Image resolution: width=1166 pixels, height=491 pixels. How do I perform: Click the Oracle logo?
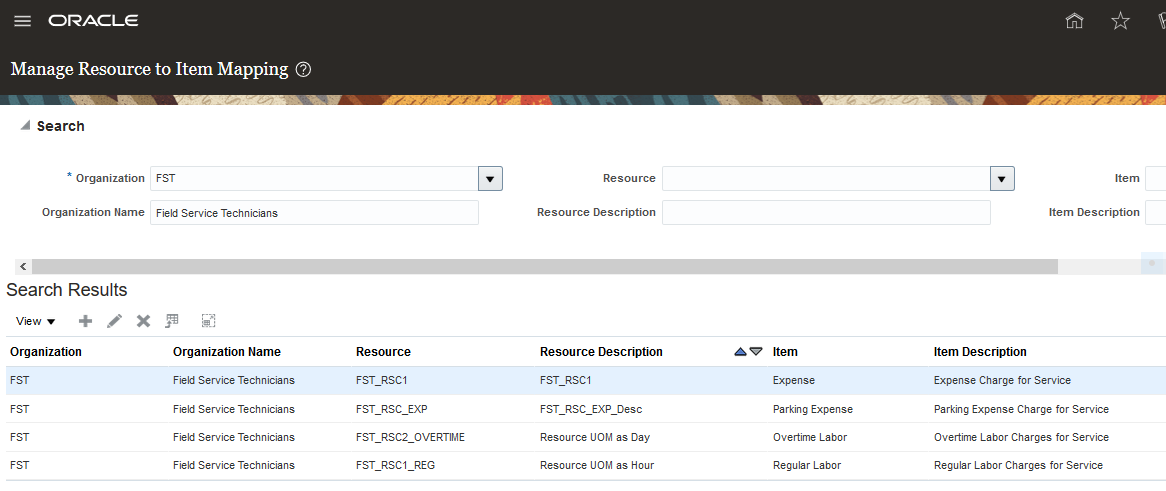coord(93,21)
